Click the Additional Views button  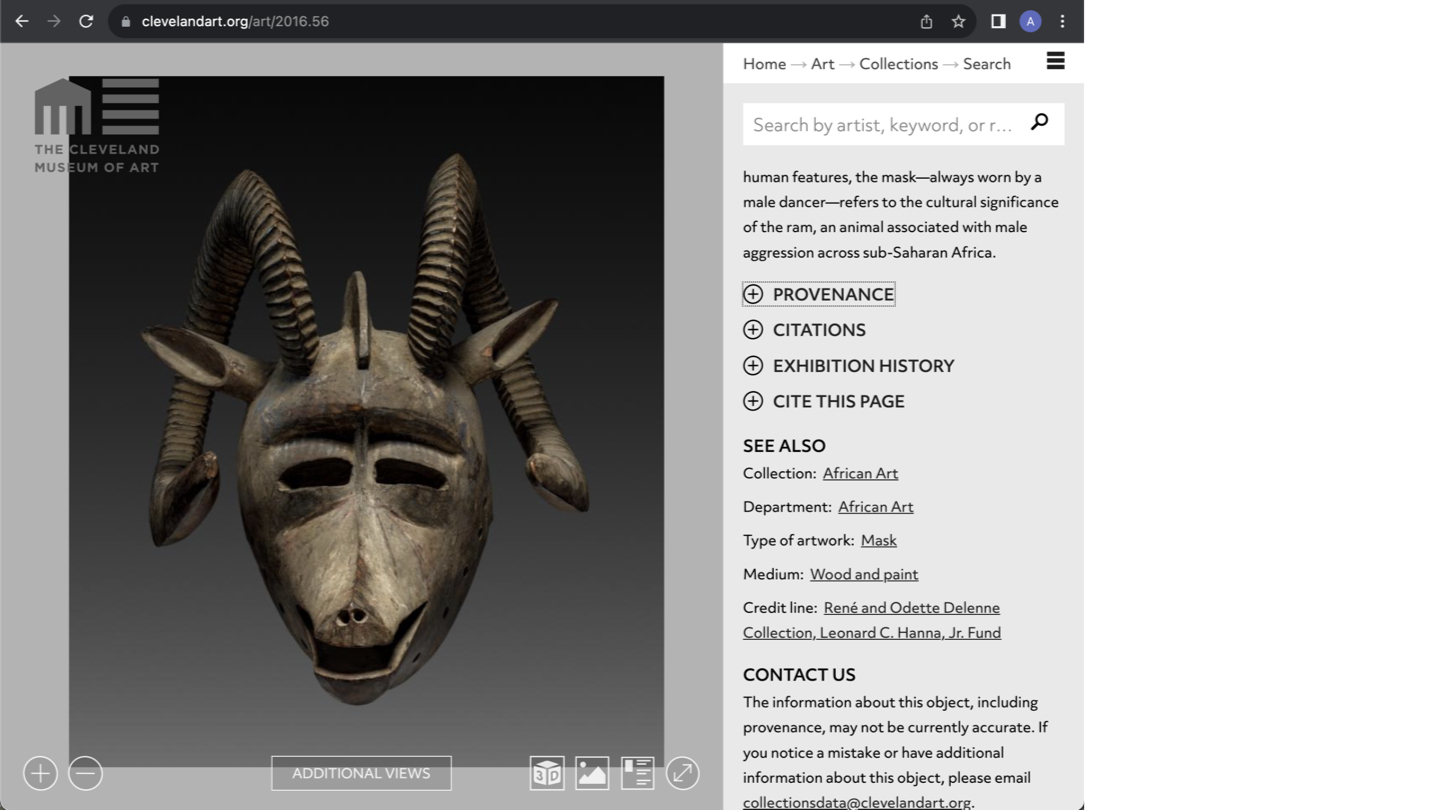[361, 773]
